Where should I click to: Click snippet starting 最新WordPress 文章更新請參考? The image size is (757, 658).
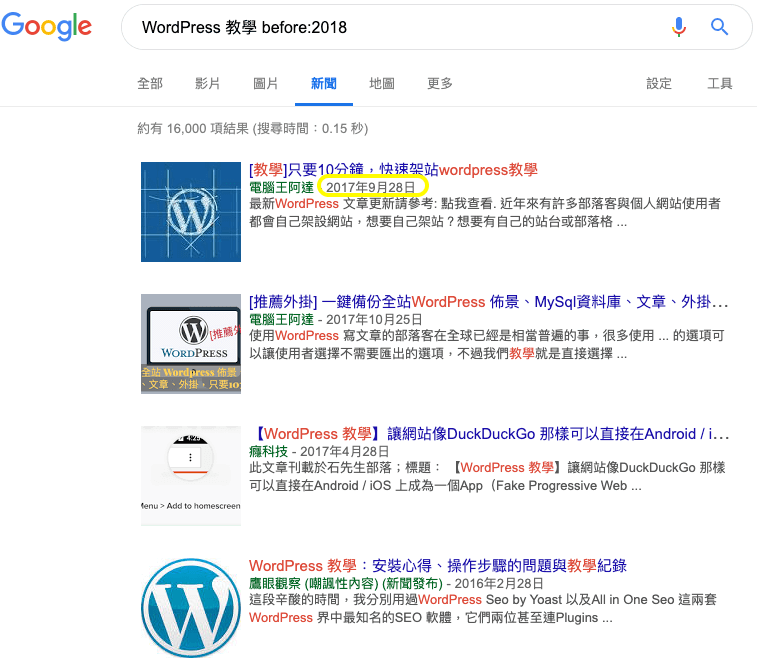pos(485,212)
